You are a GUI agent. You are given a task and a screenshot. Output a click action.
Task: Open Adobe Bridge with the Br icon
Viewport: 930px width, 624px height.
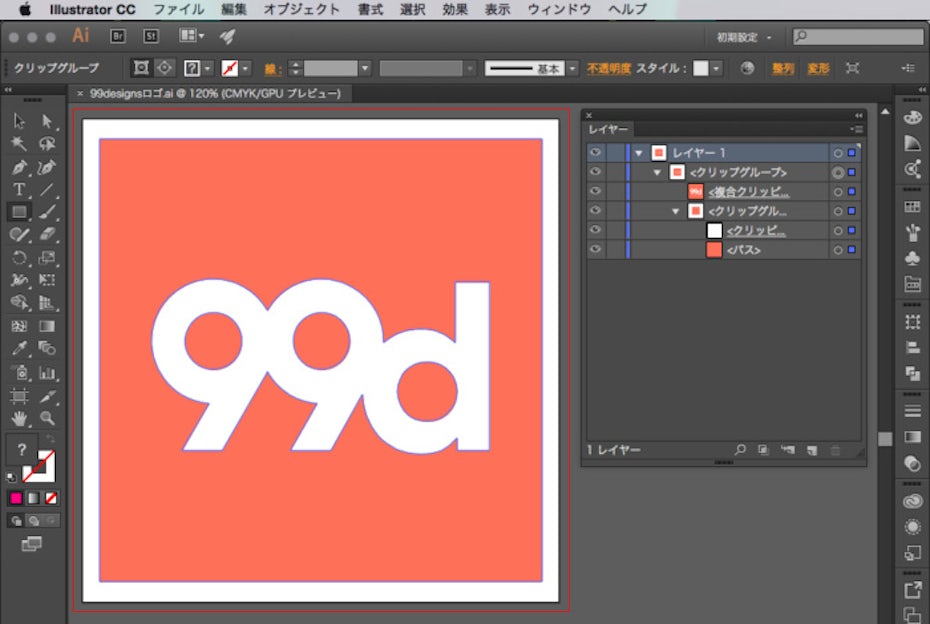point(117,36)
